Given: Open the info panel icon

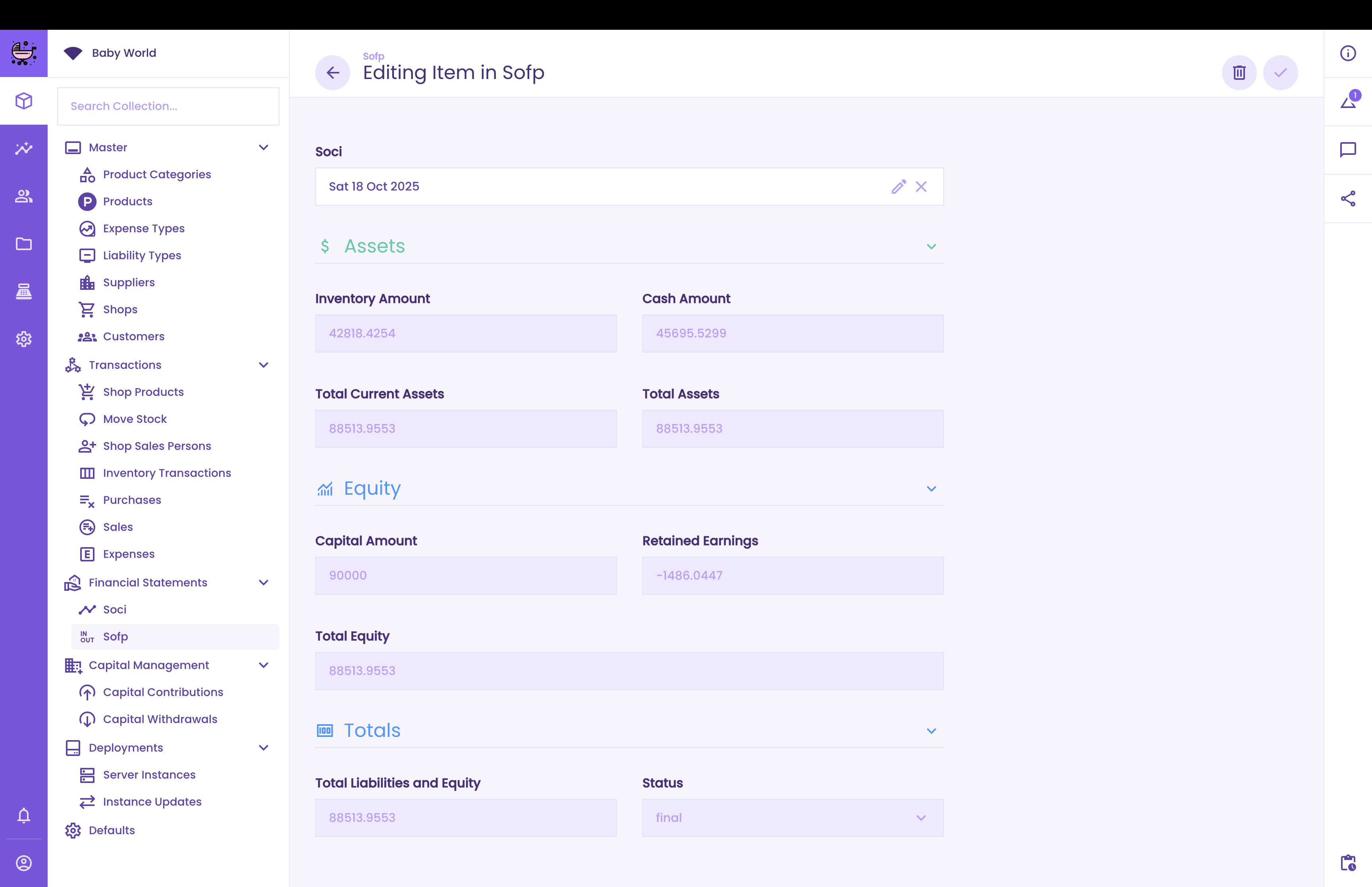Looking at the screenshot, I should (1347, 54).
